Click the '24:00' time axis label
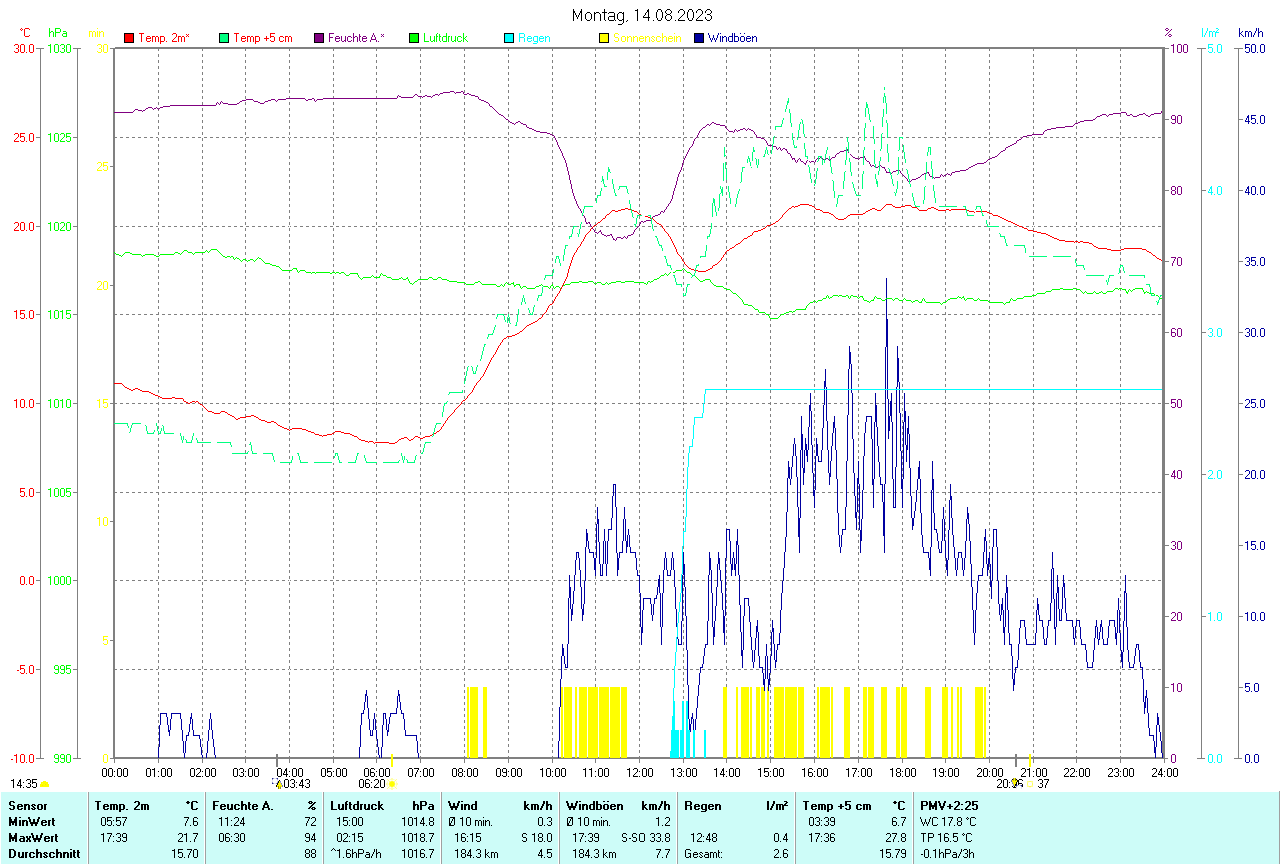The image size is (1280, 864). (1164, 772)
